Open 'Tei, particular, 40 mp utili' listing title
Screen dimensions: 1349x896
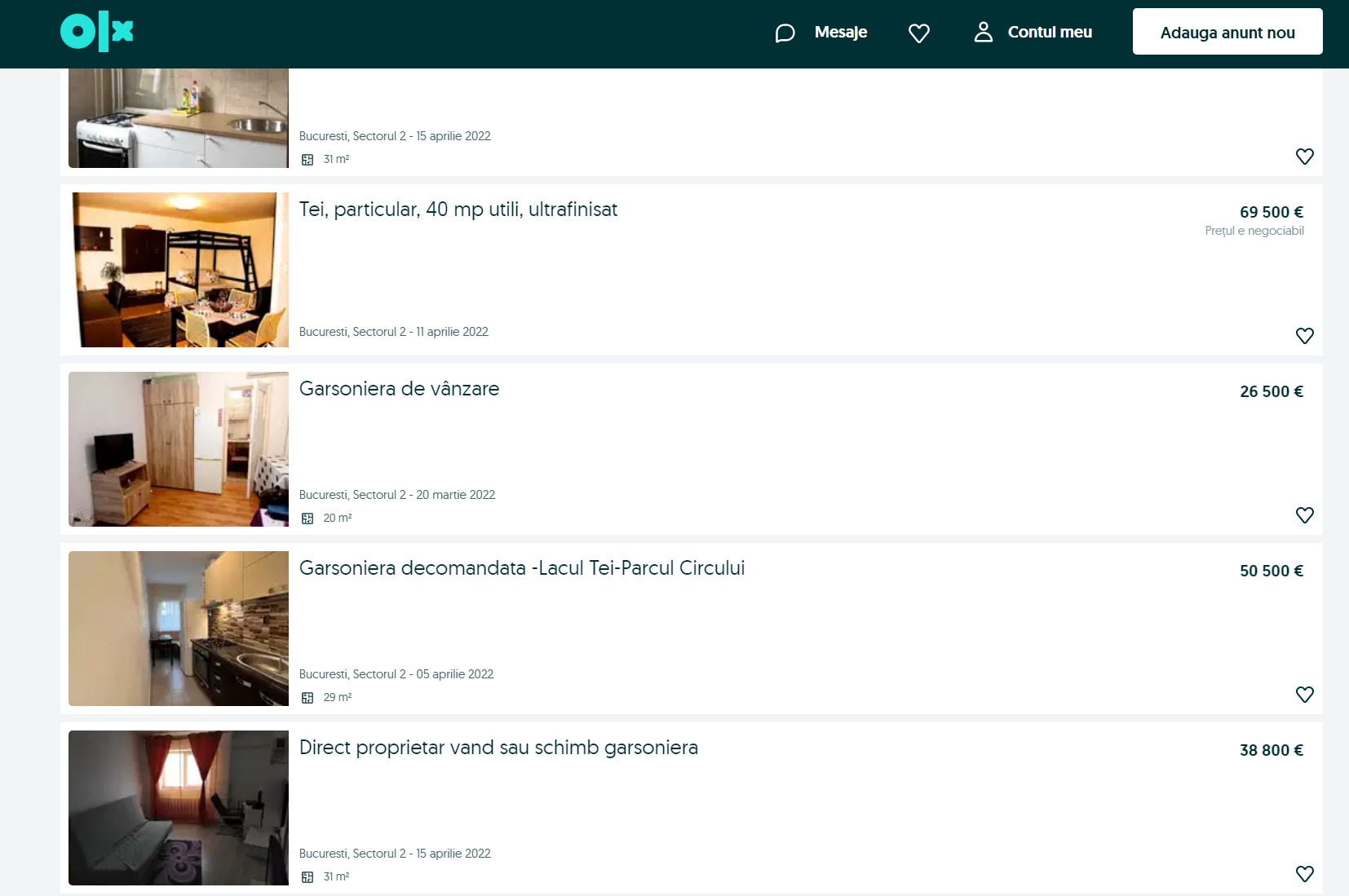pos(458,210)
